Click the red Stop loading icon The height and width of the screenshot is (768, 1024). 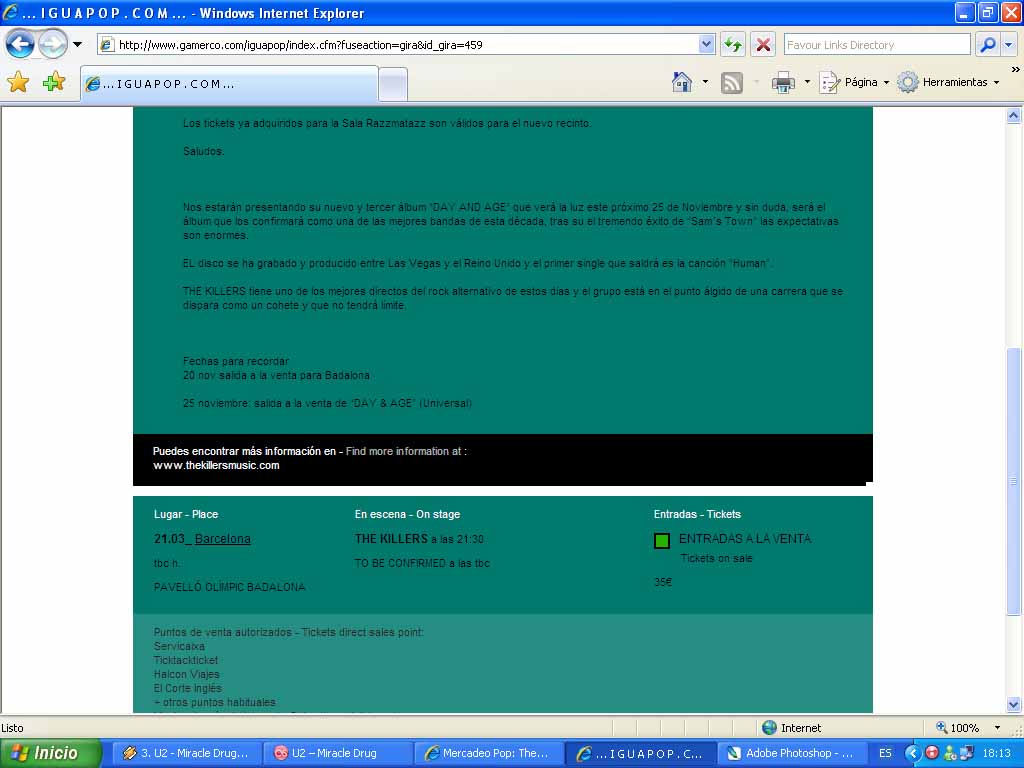click(763, 45)
